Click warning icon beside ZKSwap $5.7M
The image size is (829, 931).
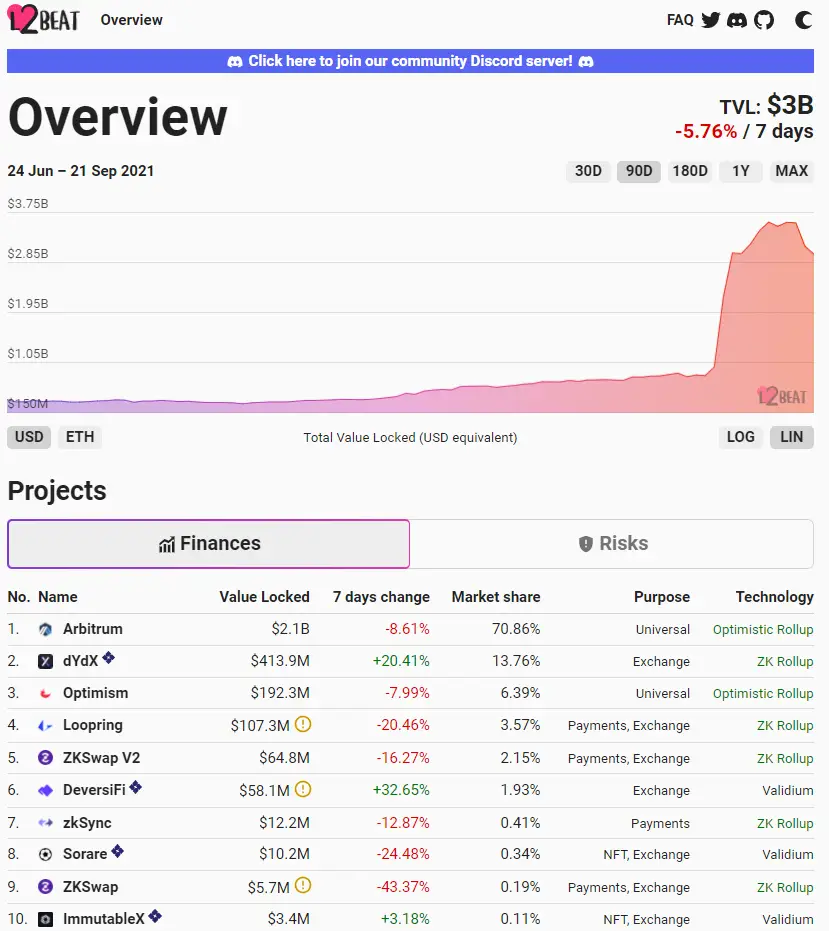coord(303,885)
